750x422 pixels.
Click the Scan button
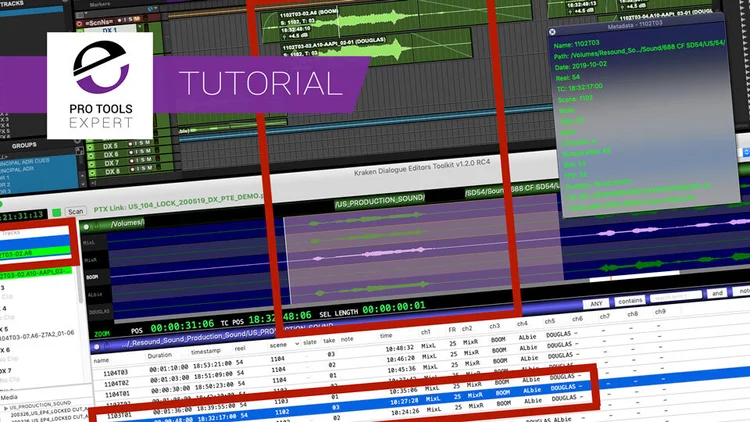pos(75,211)
